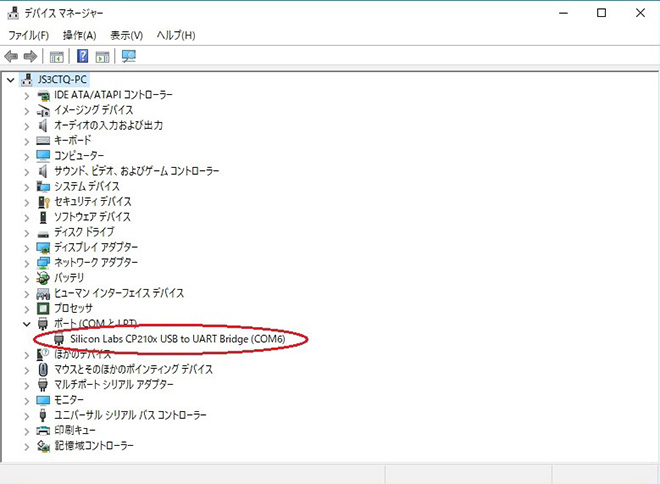Click the action pane toolbar icon
660x484 pixels.
point(102,56)
